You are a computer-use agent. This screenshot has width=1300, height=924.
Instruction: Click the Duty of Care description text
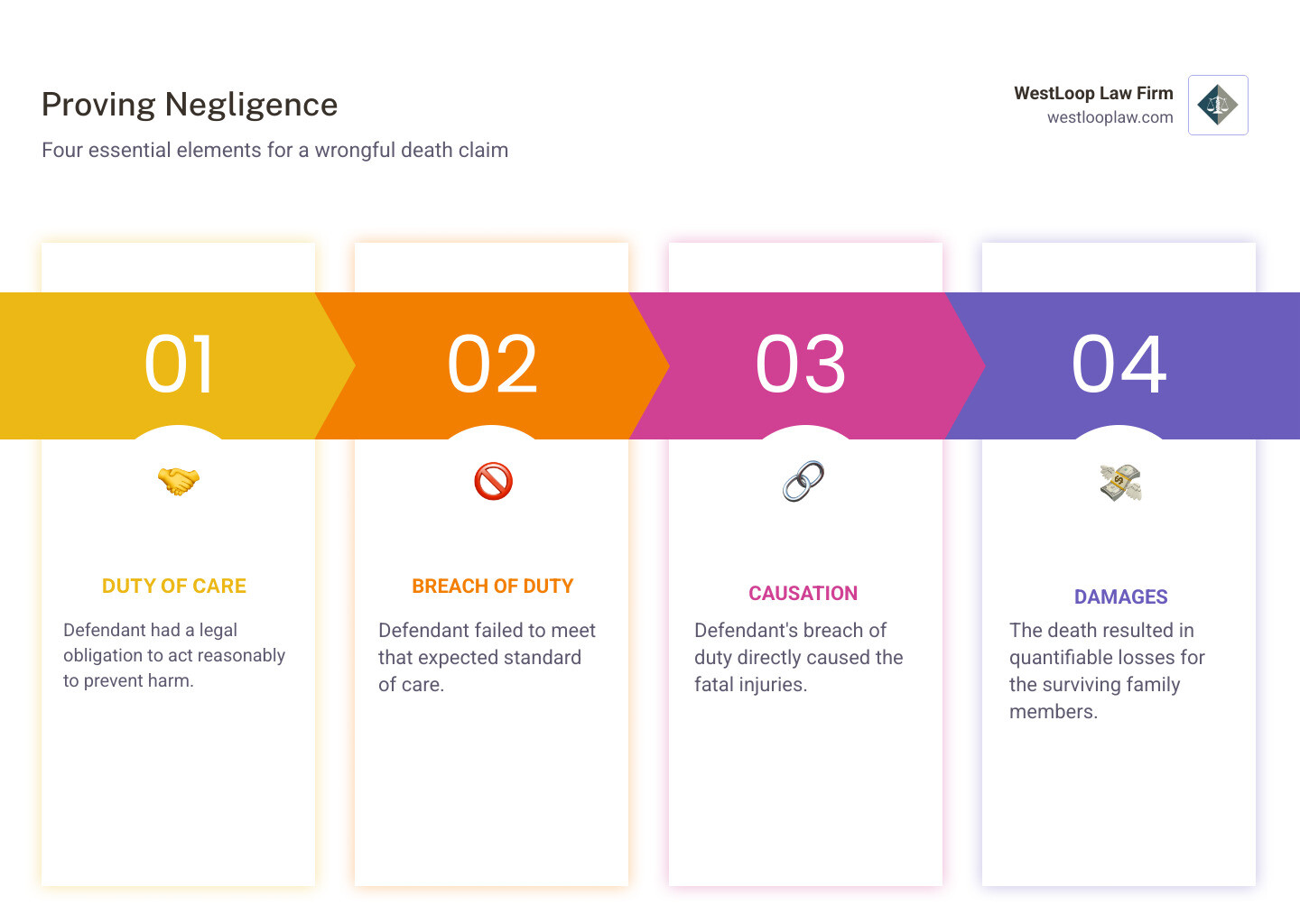point(174,655)
